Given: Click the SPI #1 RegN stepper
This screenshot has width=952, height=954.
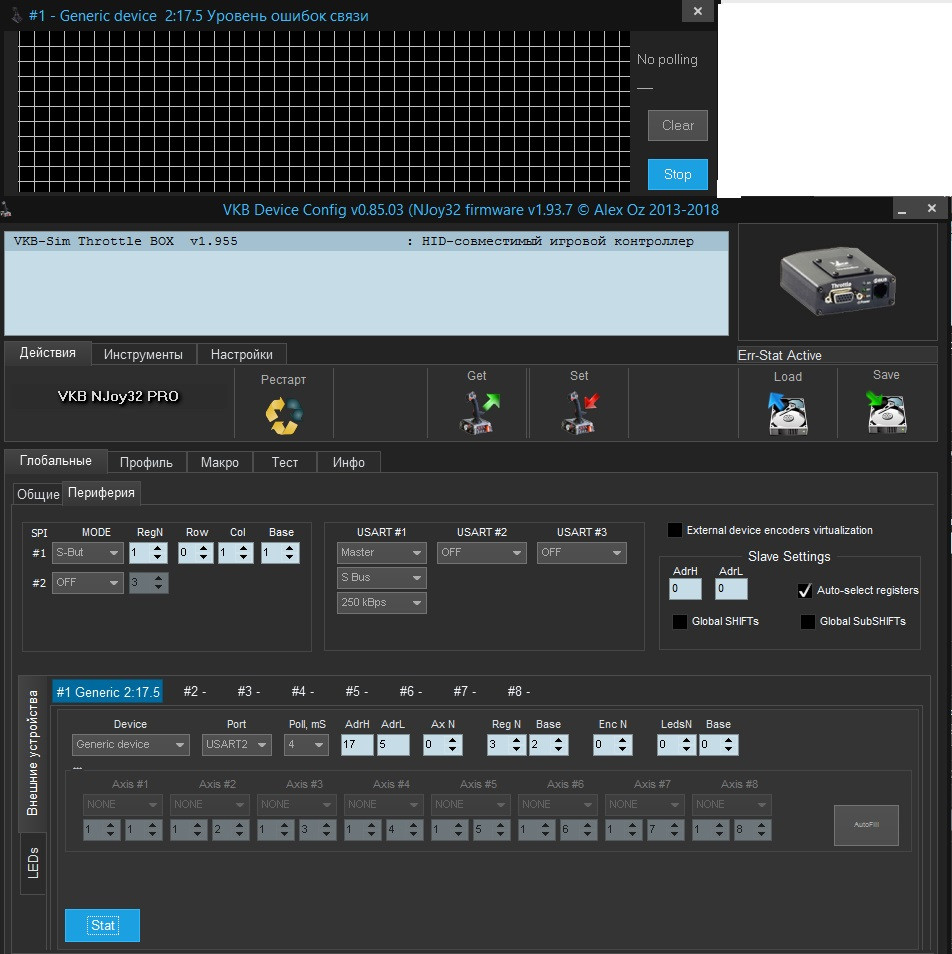Looking at the screenshot, I should click(x=148, y=552).
